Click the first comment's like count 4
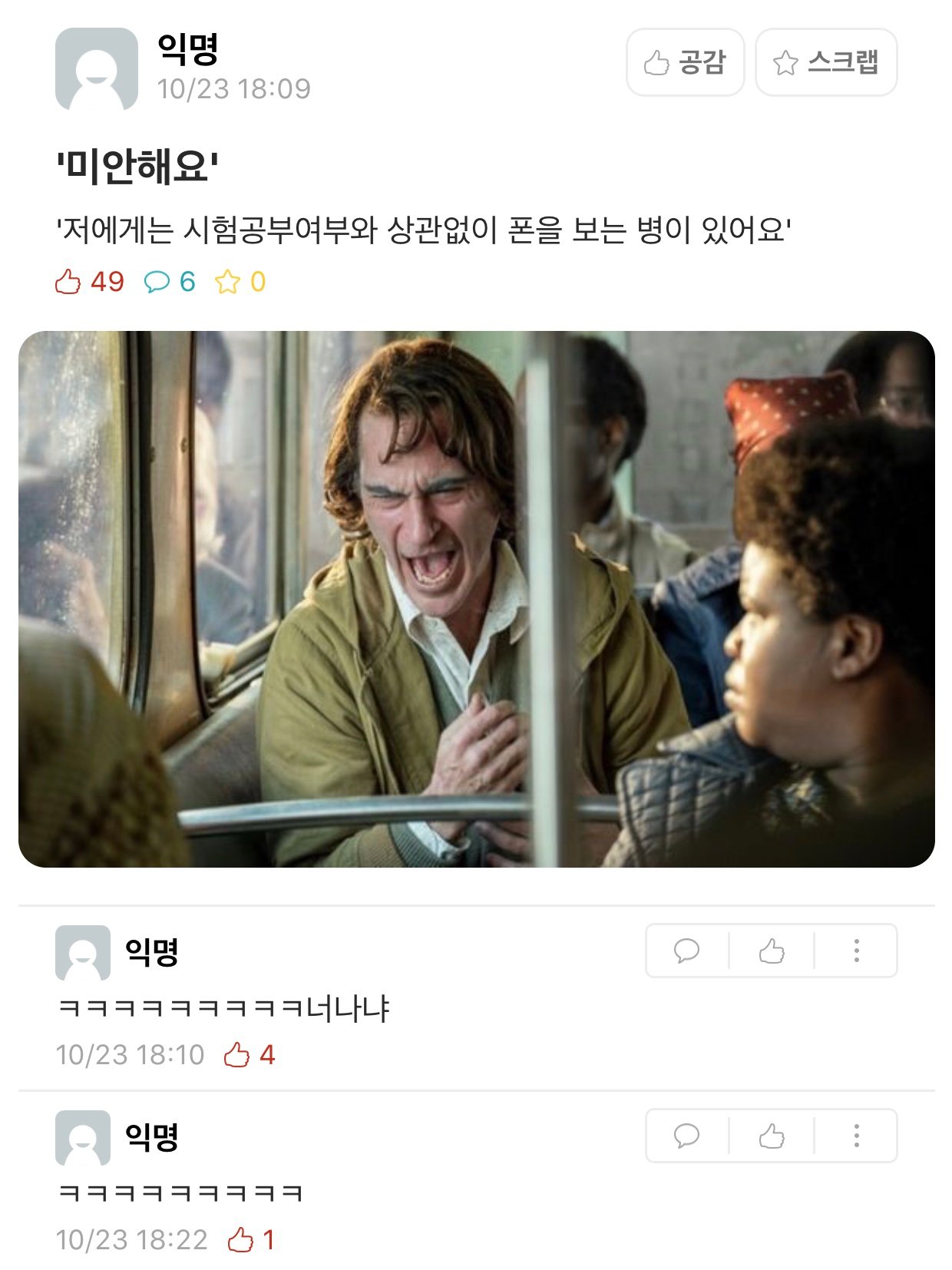This screenshot has height=1270, width=952. pos(250,1055)
